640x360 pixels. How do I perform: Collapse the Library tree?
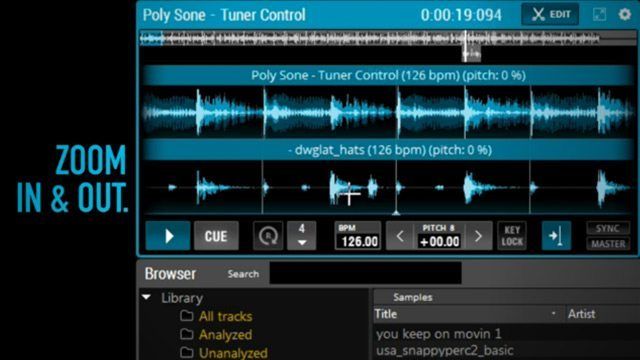point(147,297)
